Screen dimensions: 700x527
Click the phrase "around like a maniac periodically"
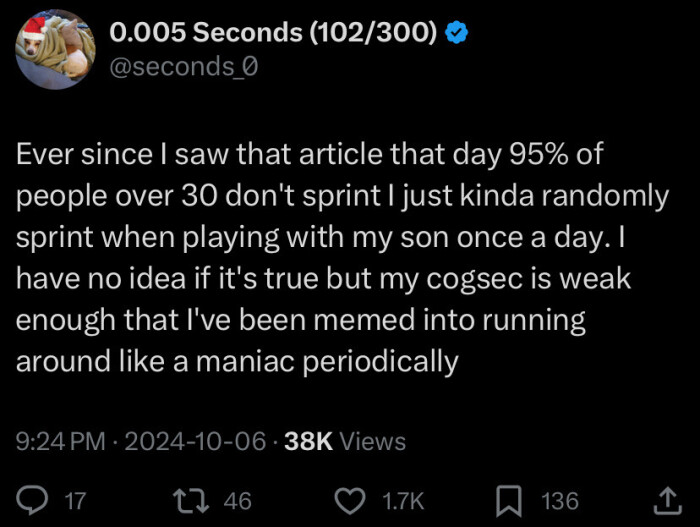click(x=236, y=360)
